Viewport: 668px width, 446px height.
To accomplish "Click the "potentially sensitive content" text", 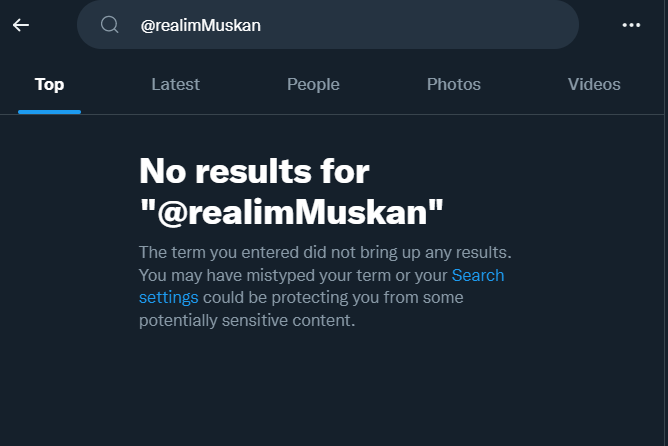I will [x=247, y=321].
